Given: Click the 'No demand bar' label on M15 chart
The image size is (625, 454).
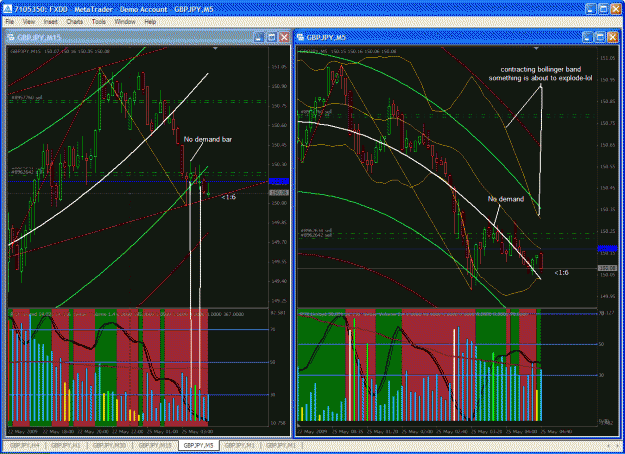Looking at the screenshot, I should point(208,140).
